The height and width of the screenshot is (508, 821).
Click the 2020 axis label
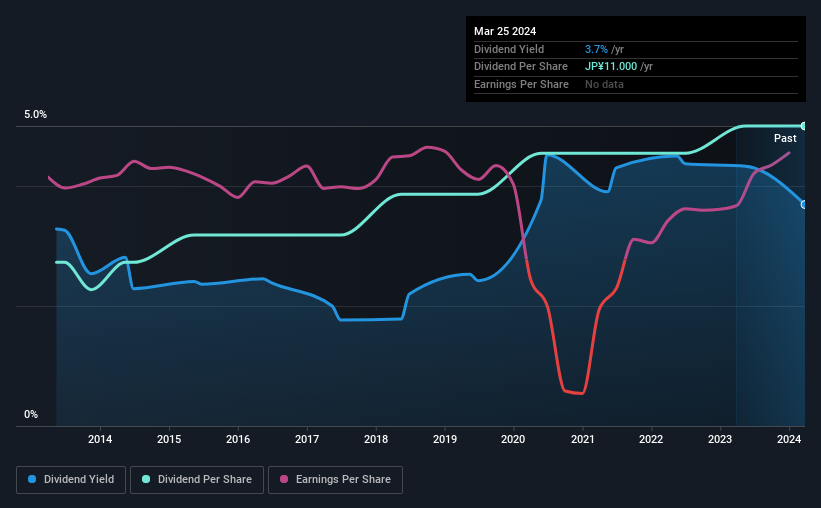[x=513, y=439]
